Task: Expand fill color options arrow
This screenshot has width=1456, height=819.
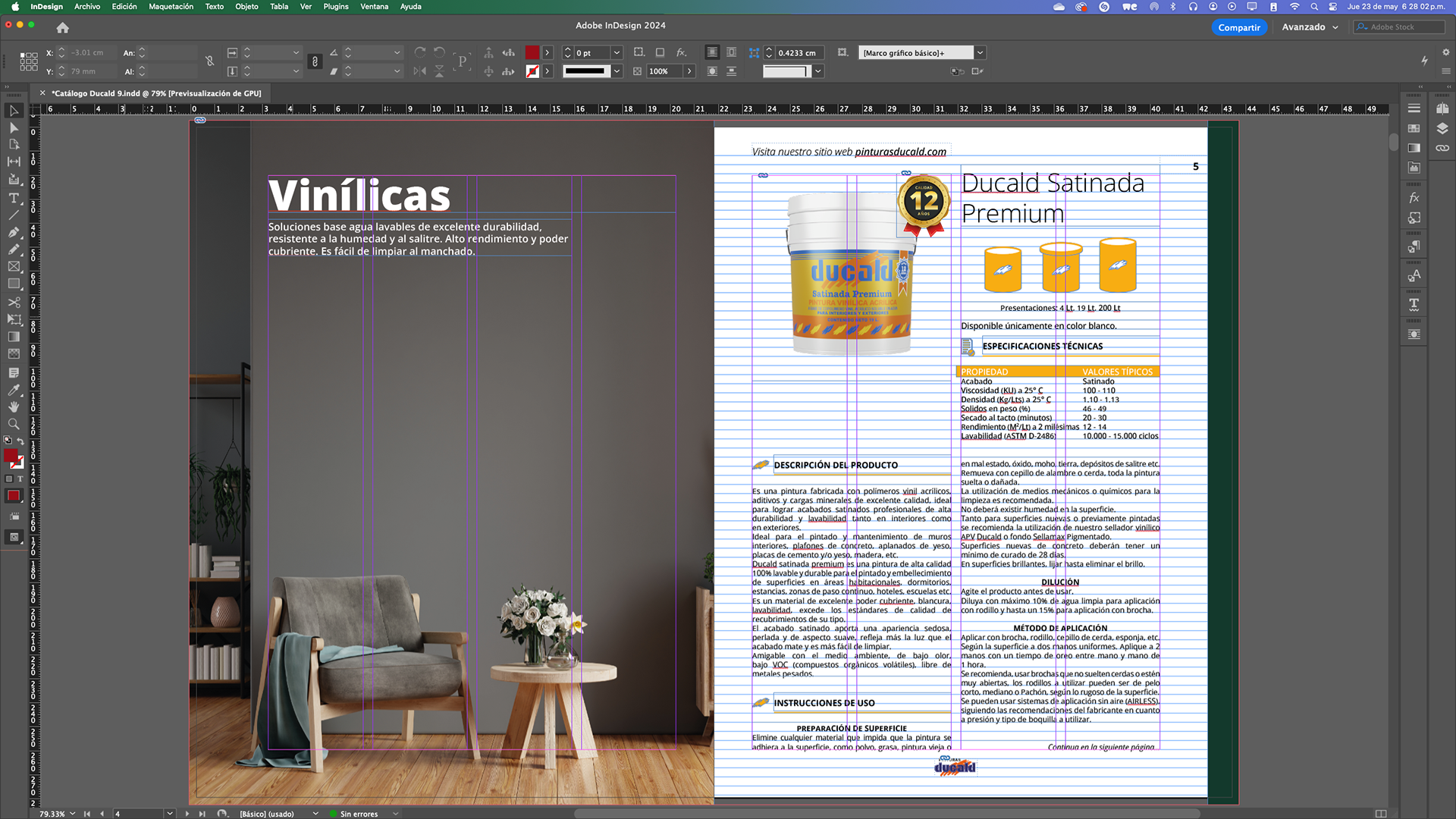Action: tap(548, 52)
